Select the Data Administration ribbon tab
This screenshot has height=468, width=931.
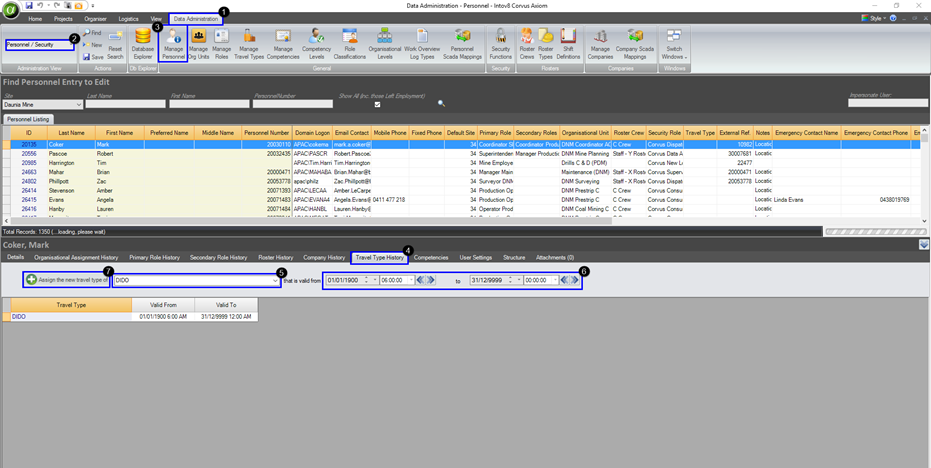pyautogui.click(x=196, y=19)
